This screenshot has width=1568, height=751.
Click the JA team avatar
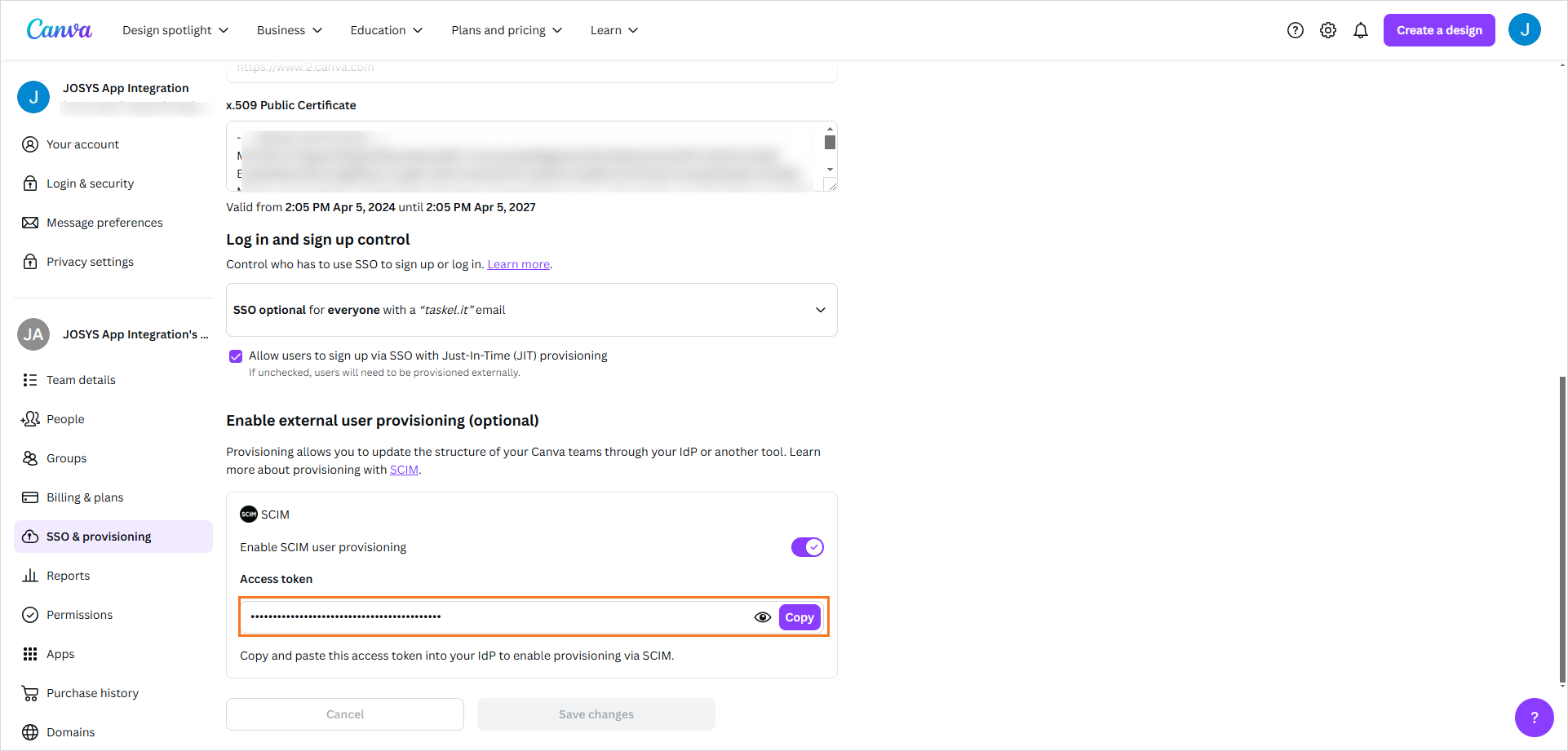(33, 334)
